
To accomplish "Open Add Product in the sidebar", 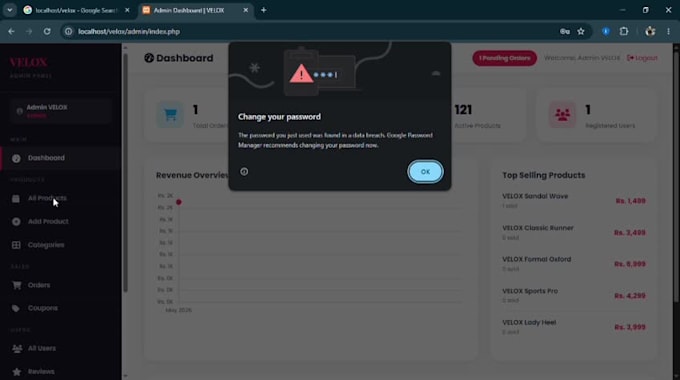I will pos(60,222).
